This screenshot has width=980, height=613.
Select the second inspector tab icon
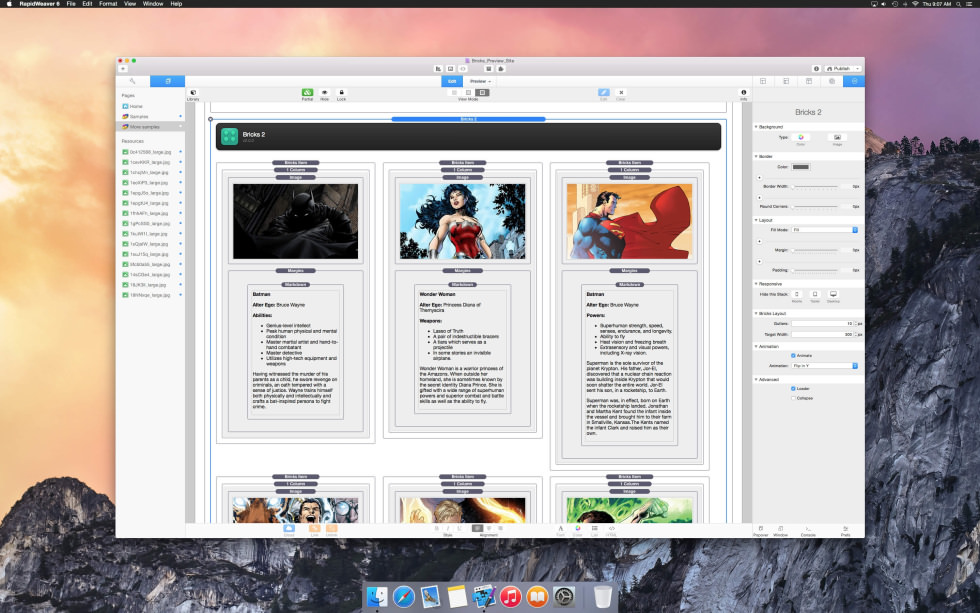coord(786,81)
